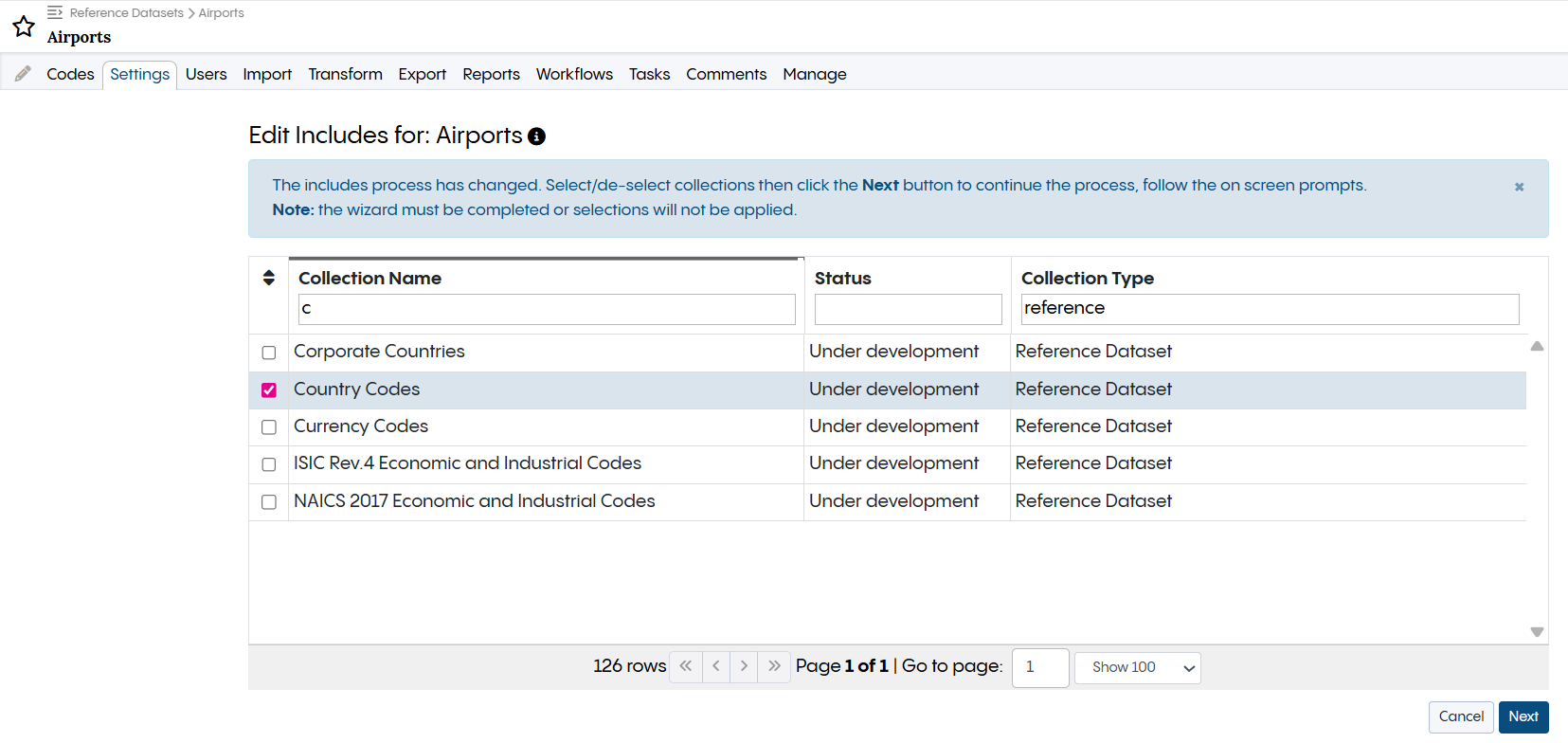The image size is (1568, 743).
Task: Click the NAICS 2017 Economic and Industrial Codes name
Action: pyautogui.click(x=474, y=501)
